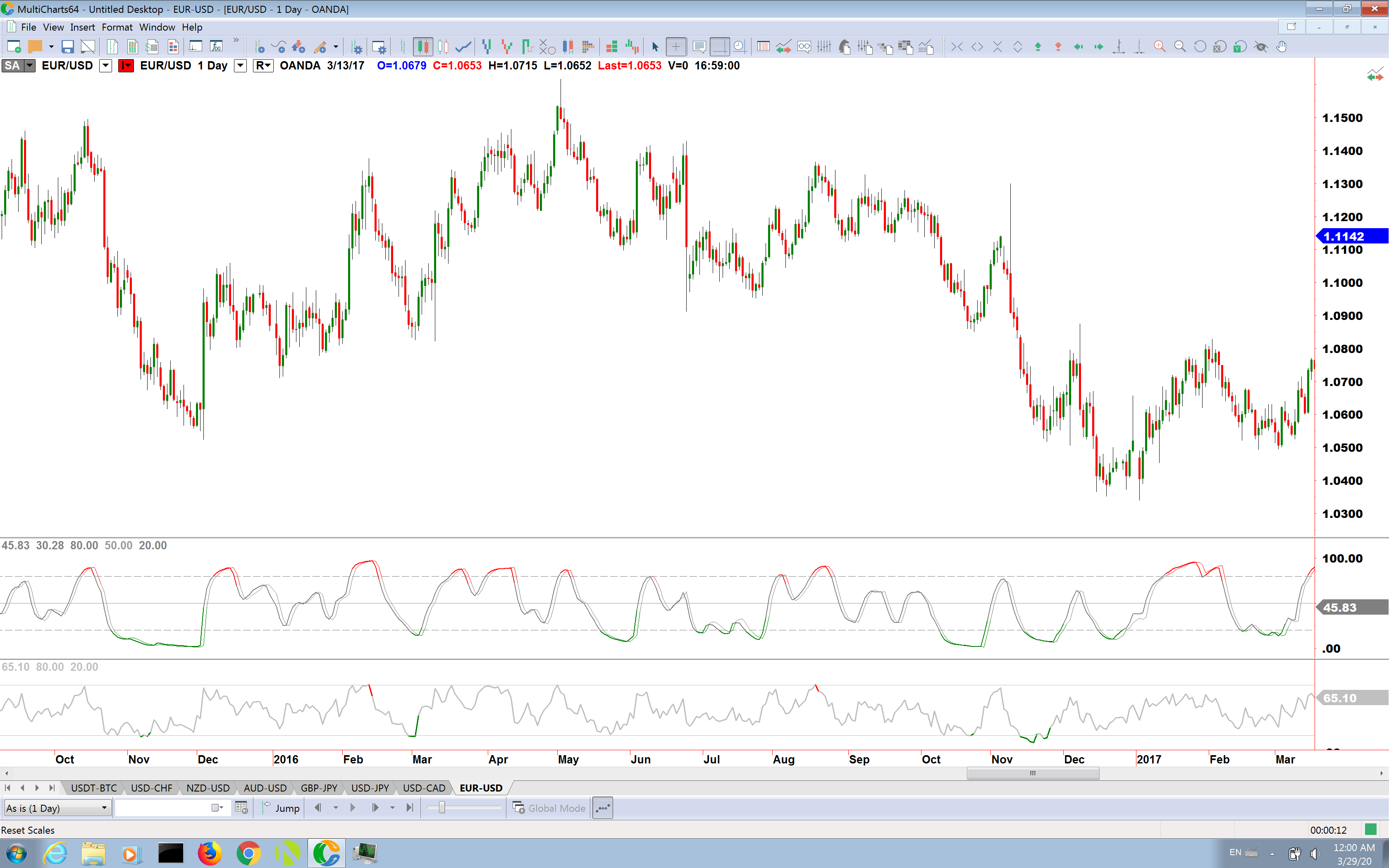
Task: Select the arrow pointer tool
Action: coord(655,46)
